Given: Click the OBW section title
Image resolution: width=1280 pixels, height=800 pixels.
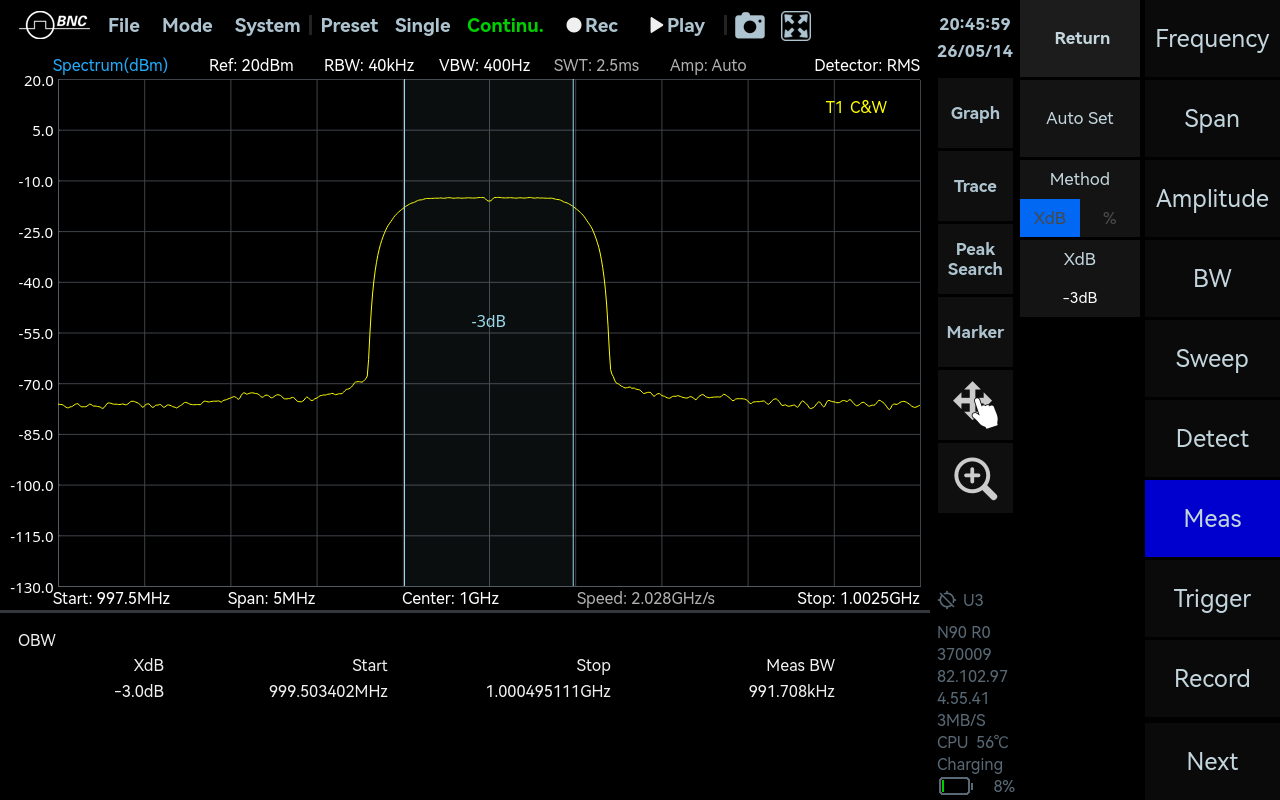Looking at the screenshot, I should tap(37, 640).
